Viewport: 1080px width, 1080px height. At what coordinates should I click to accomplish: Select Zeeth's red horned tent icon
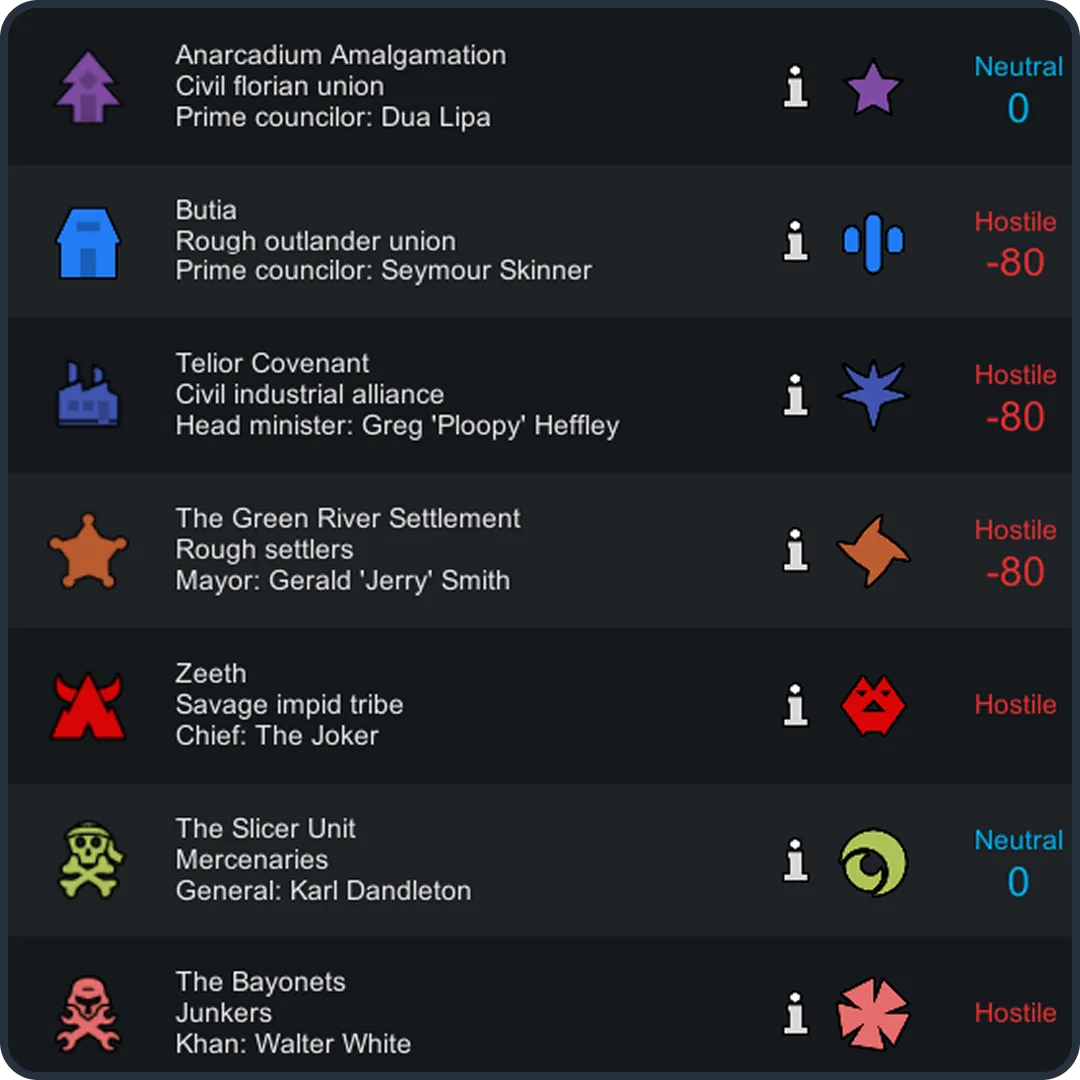[x=88, y=706]
